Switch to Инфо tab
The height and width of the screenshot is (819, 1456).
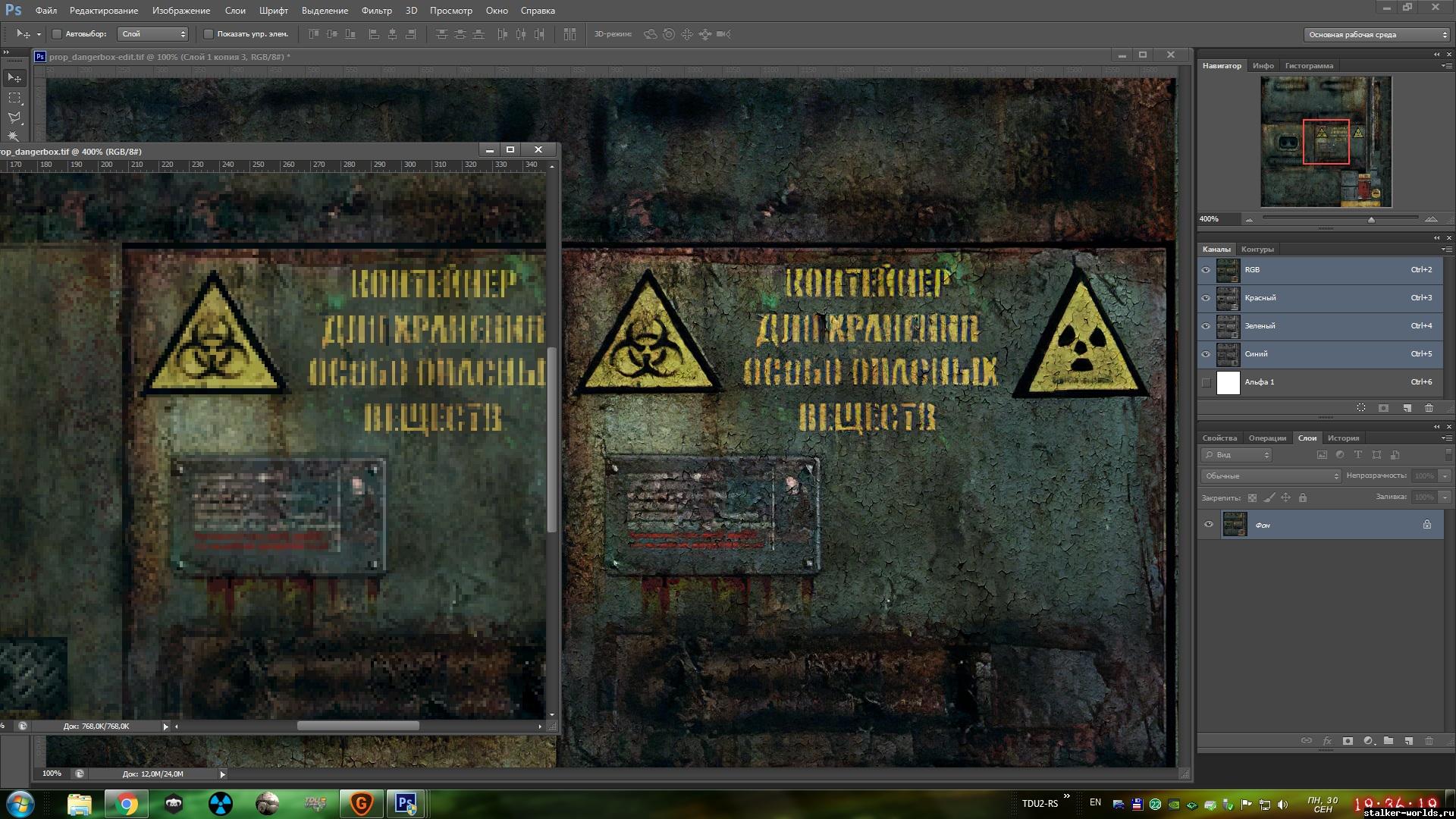[1263, 66]
